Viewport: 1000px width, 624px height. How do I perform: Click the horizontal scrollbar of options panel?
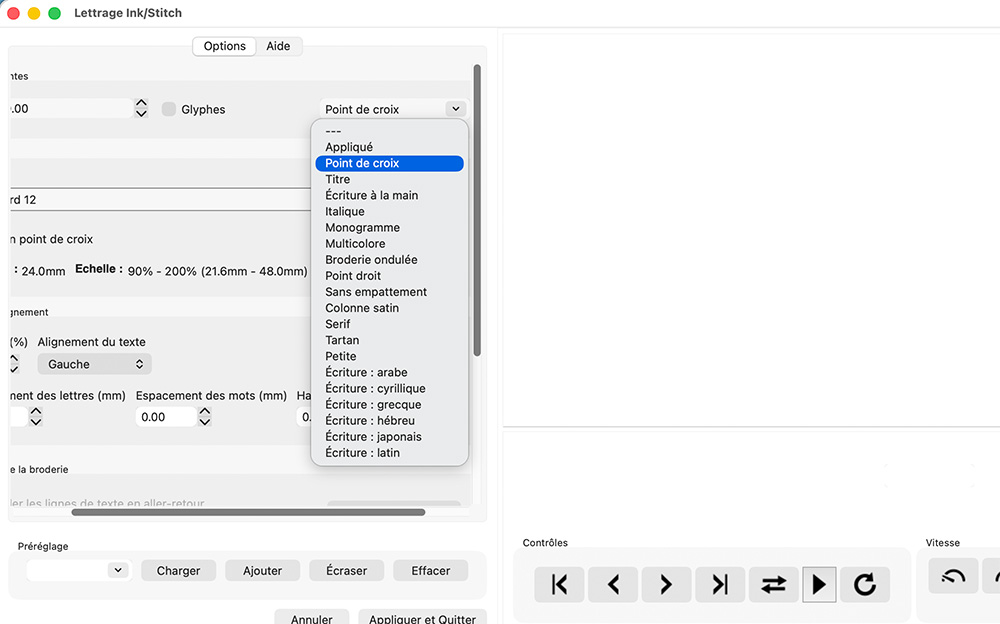point(248,512)
